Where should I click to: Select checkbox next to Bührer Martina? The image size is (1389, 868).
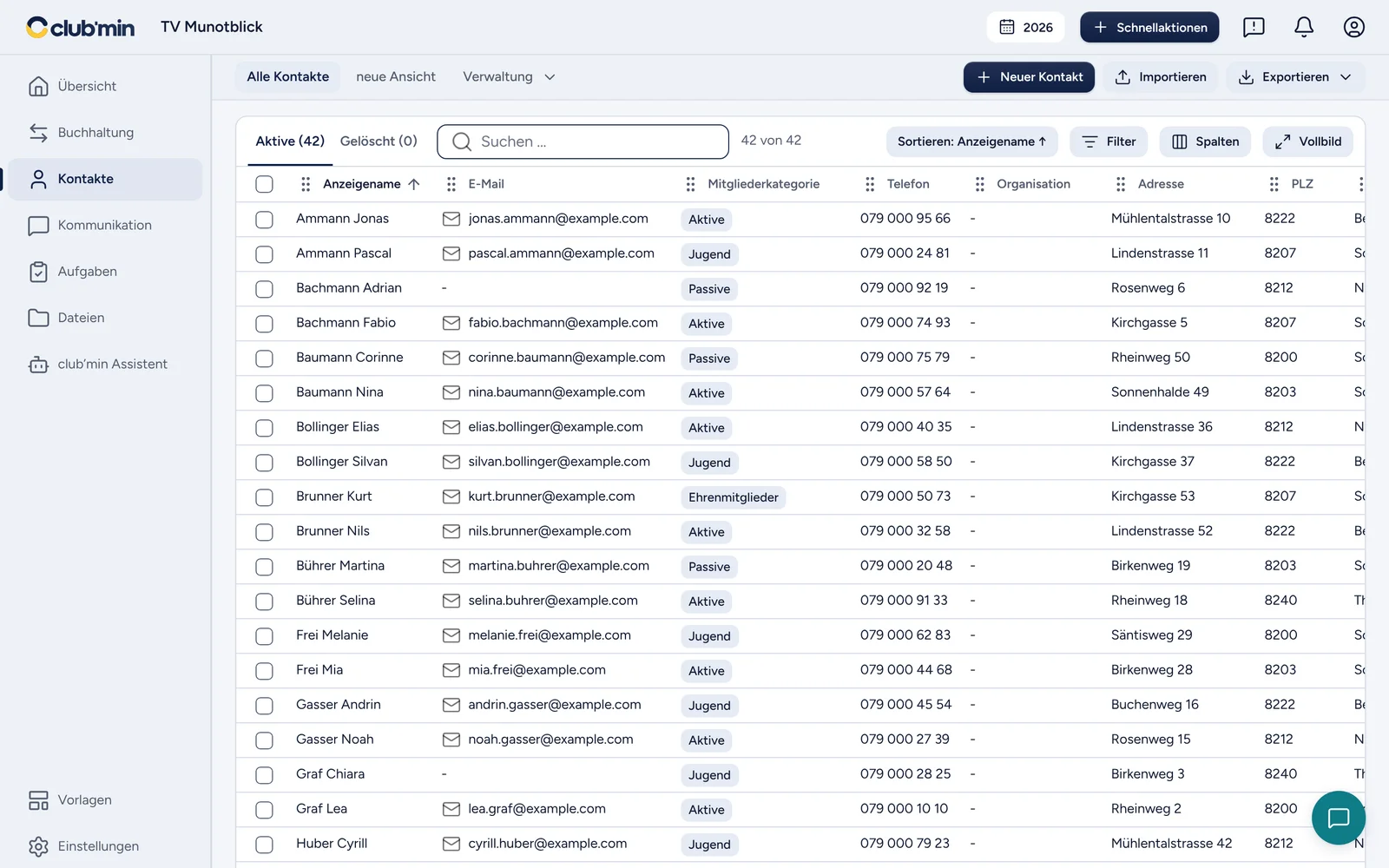point(265,567)
